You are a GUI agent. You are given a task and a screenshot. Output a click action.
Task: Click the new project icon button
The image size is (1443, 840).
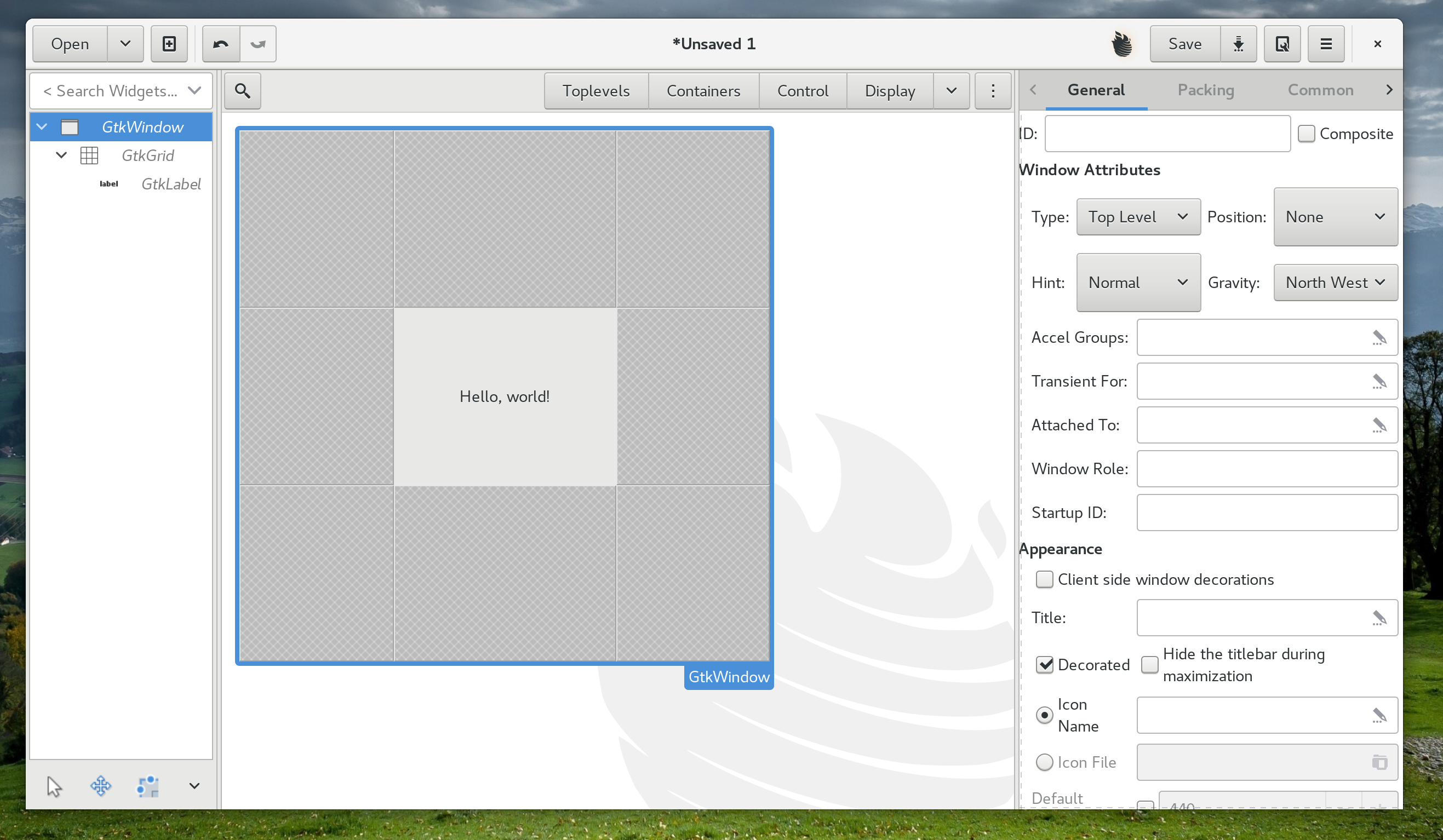[x=169, y=43]
